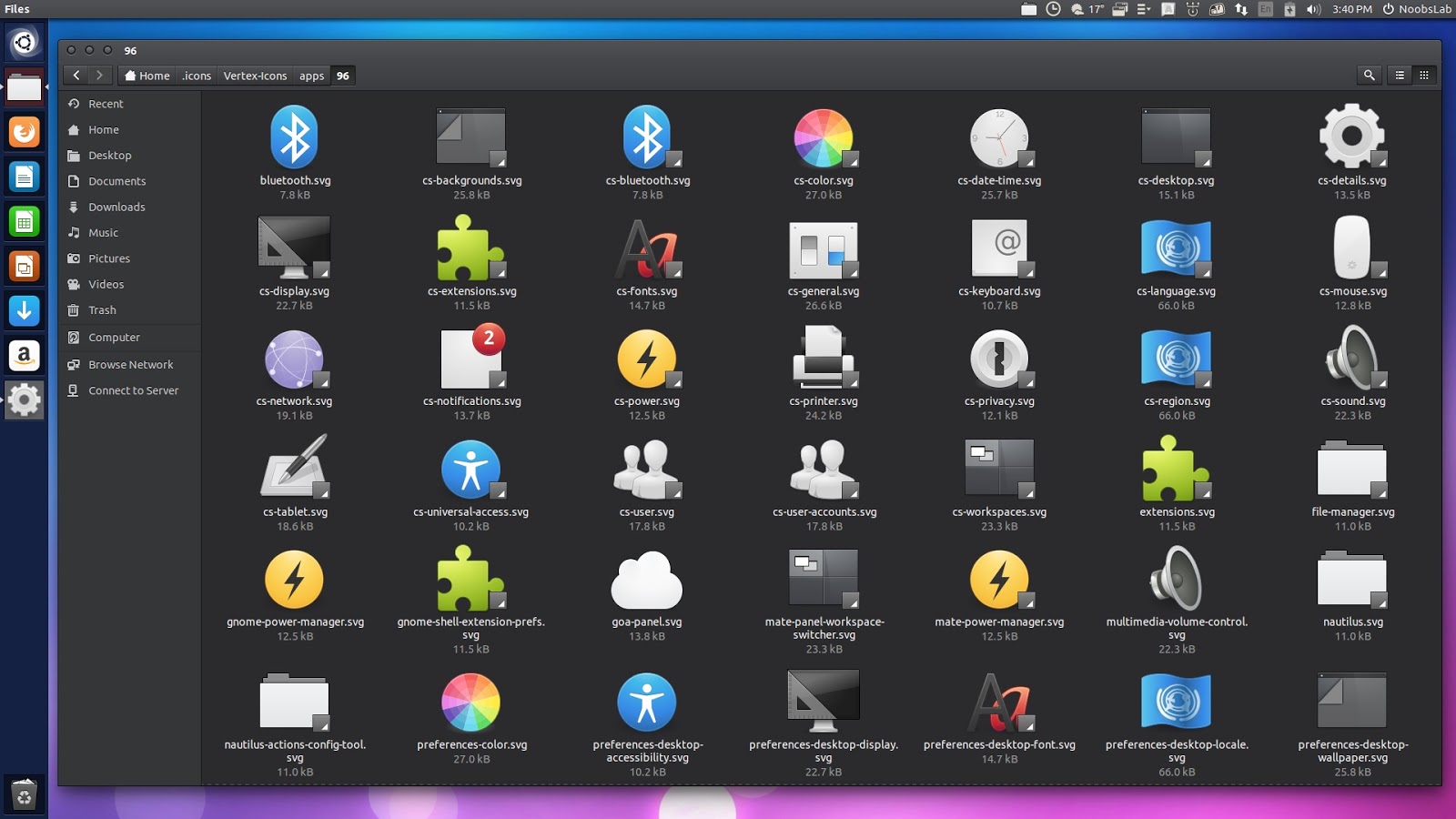
Task: Click the Files menu in the top bar
Action: coord(16,9)
